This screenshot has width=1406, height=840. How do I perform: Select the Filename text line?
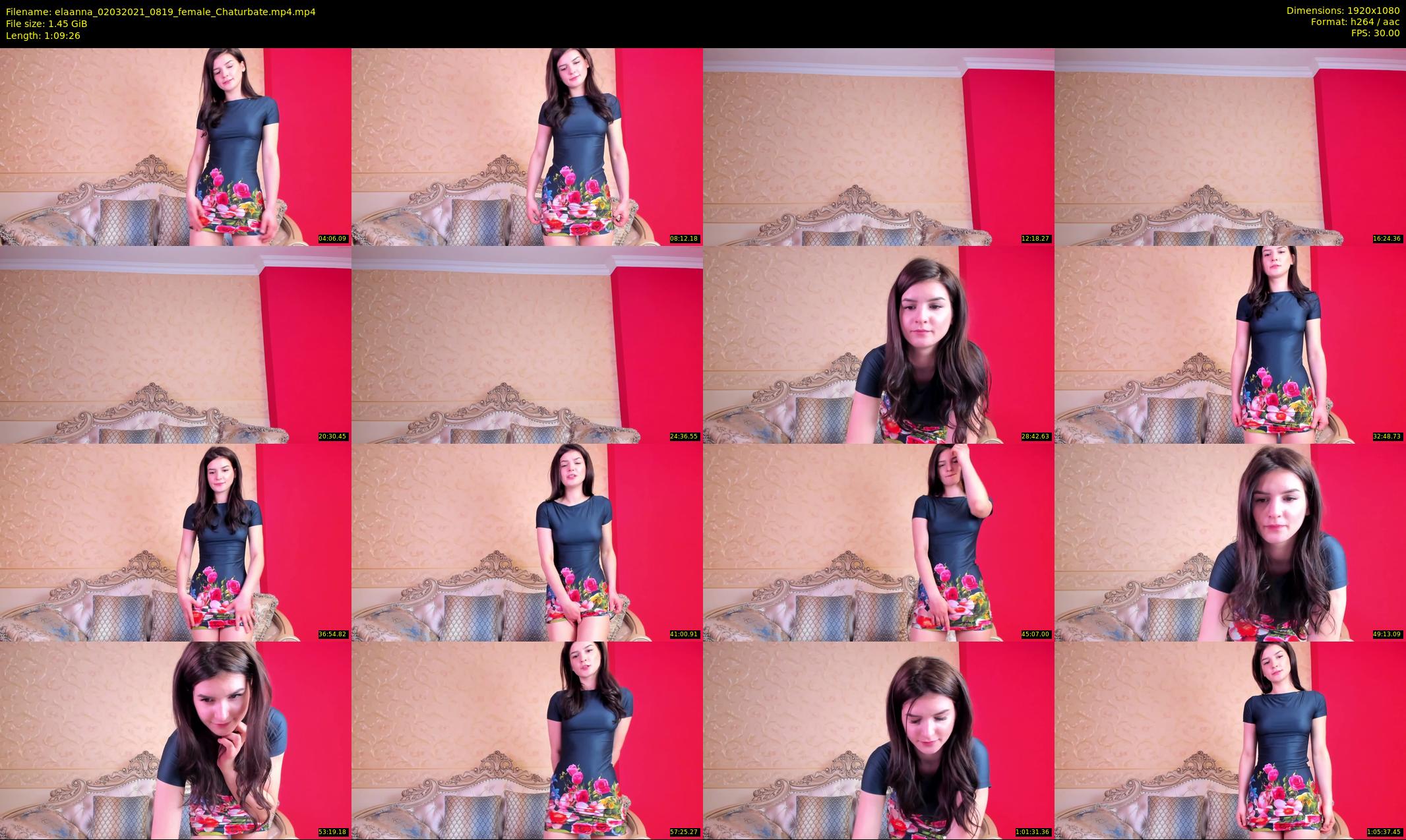coord(160,12)
